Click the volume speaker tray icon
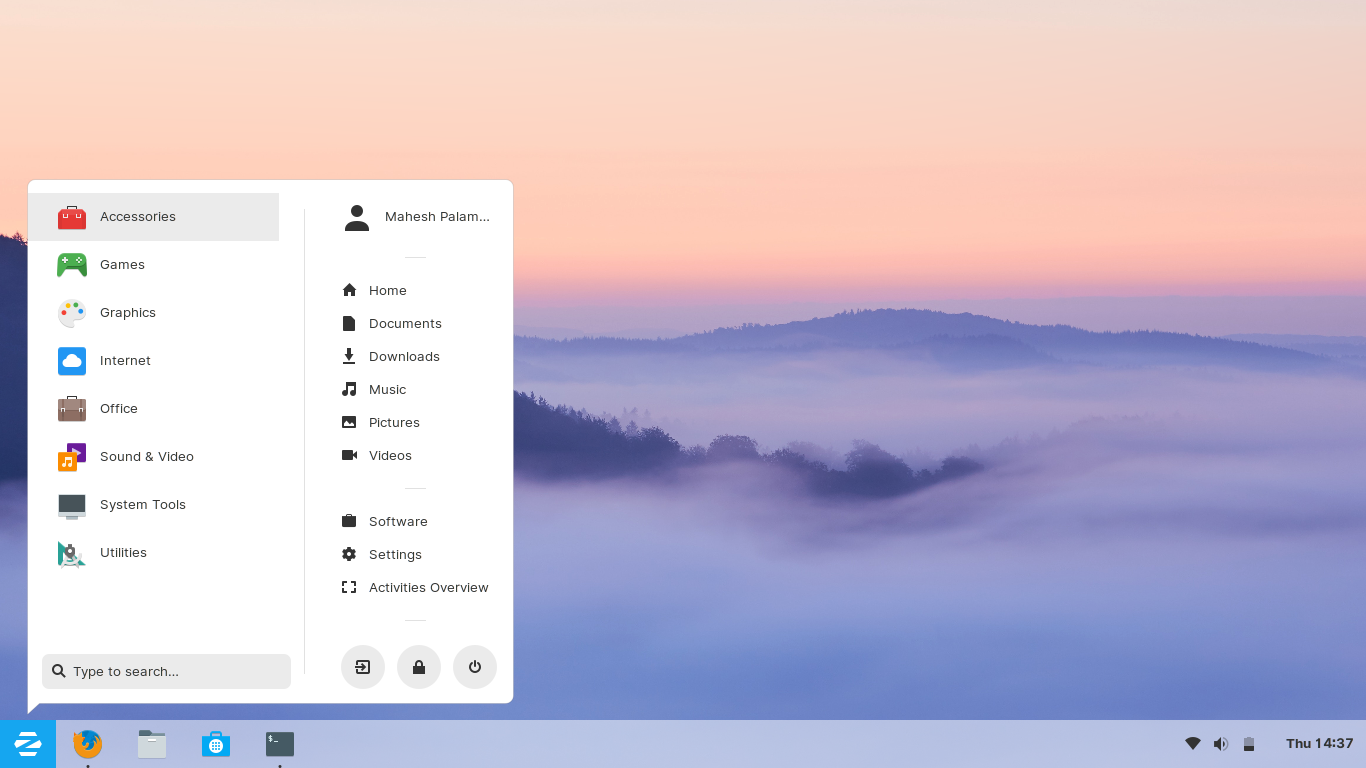This screenshot has width=1366, height=768. click(1221, 744)
